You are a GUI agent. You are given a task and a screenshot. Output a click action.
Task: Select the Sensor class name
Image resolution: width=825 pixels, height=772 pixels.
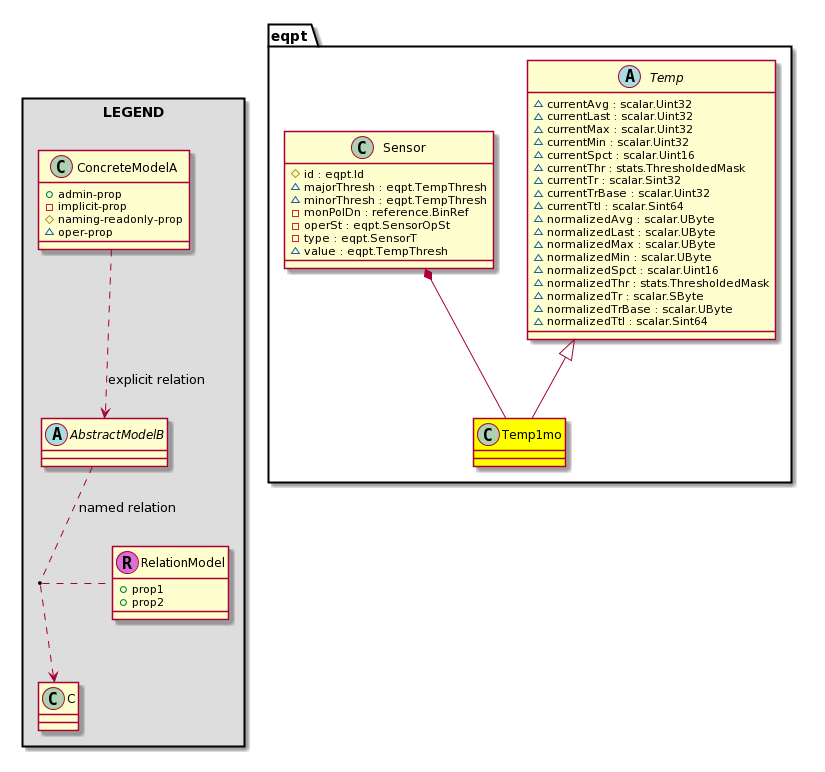404,148
